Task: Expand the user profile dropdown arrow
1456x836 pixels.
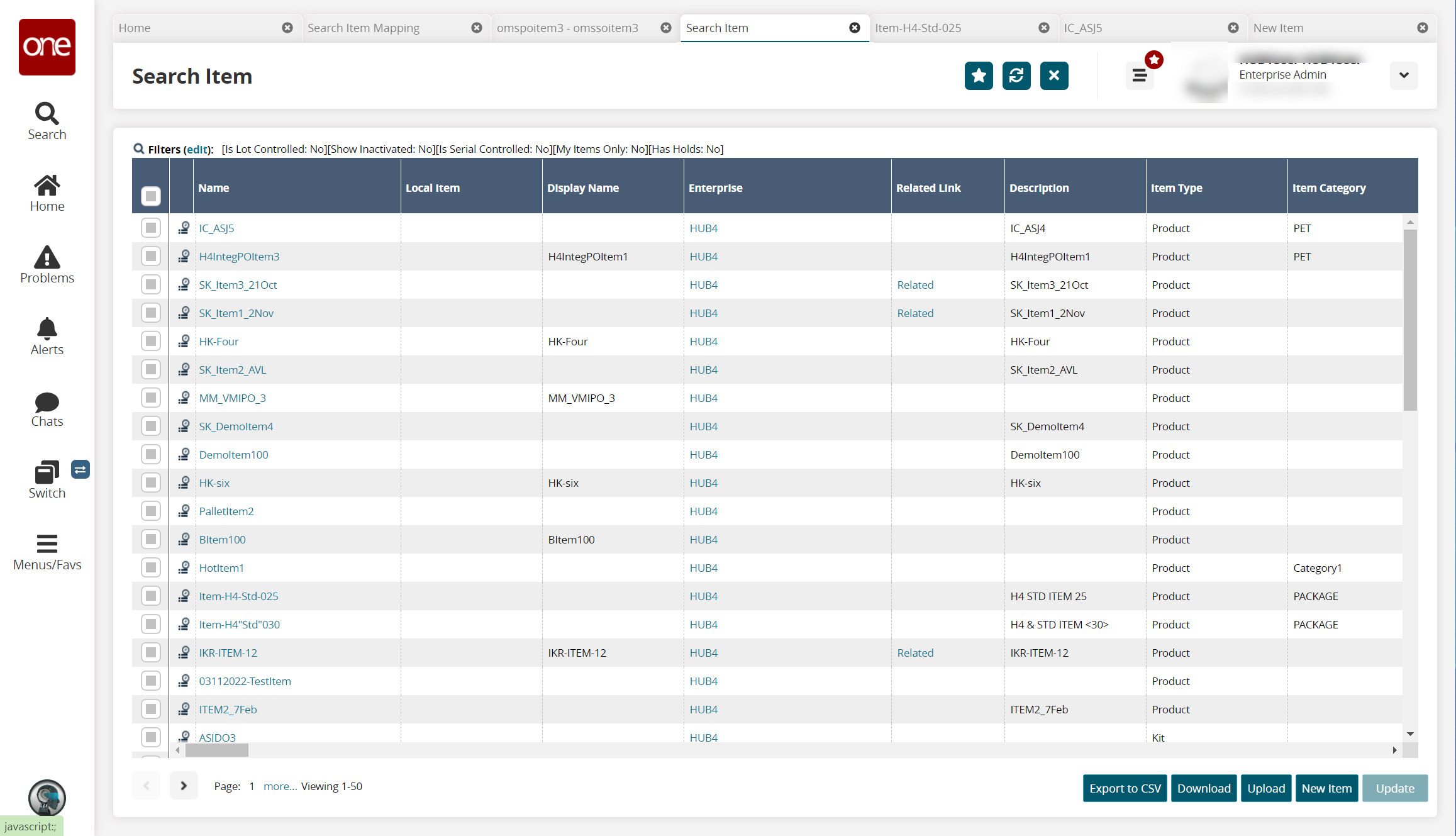Action: tap(1404, 75)
